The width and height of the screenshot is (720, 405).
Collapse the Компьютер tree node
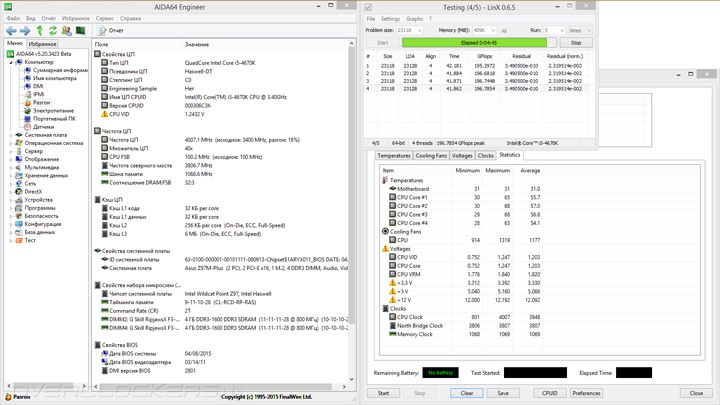tap(11, 62)
